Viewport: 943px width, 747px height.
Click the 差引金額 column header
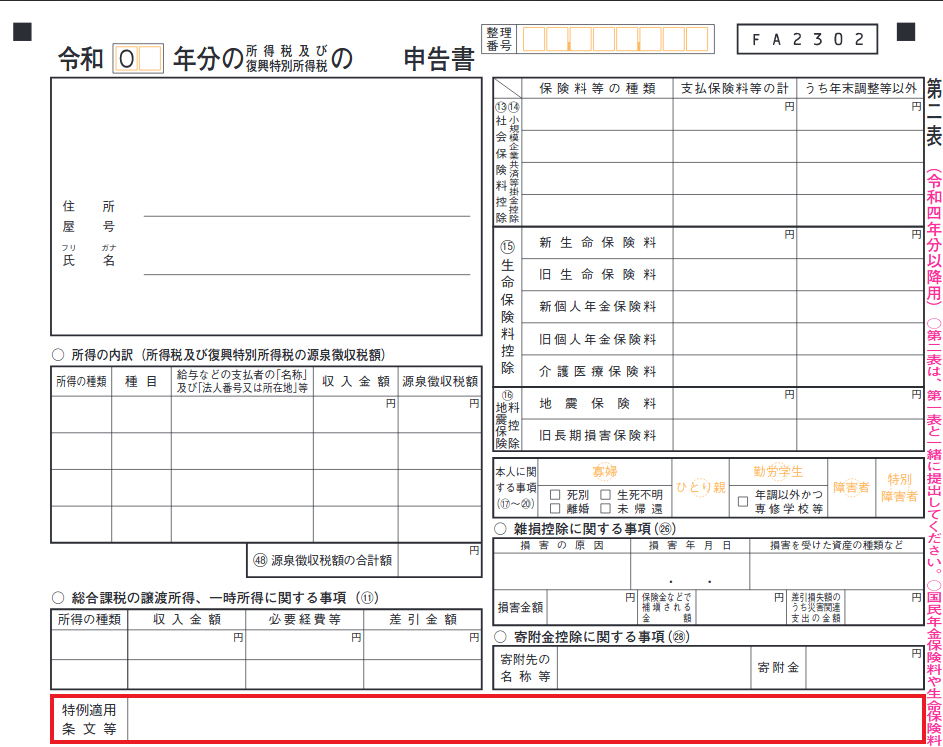[423, 619]
